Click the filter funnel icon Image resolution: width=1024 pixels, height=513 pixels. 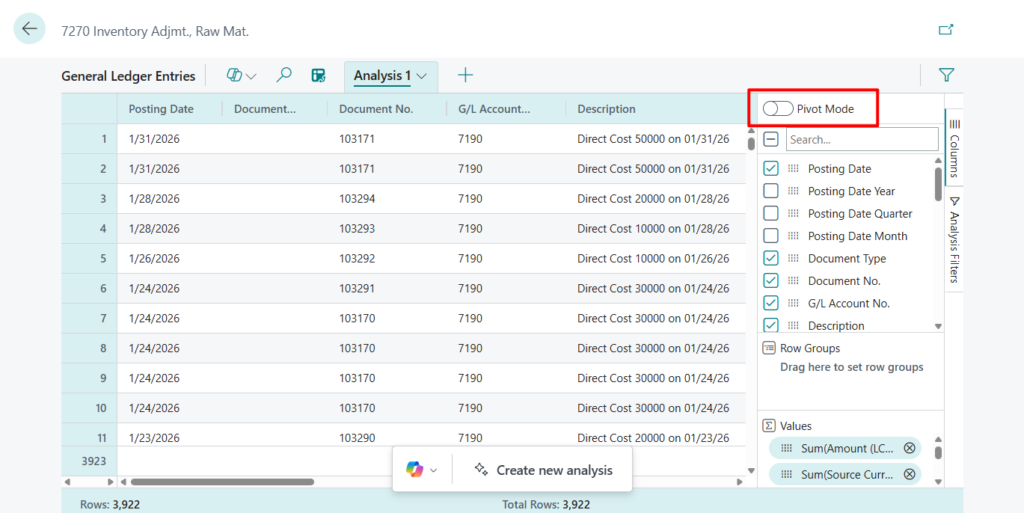coord(946,75)
